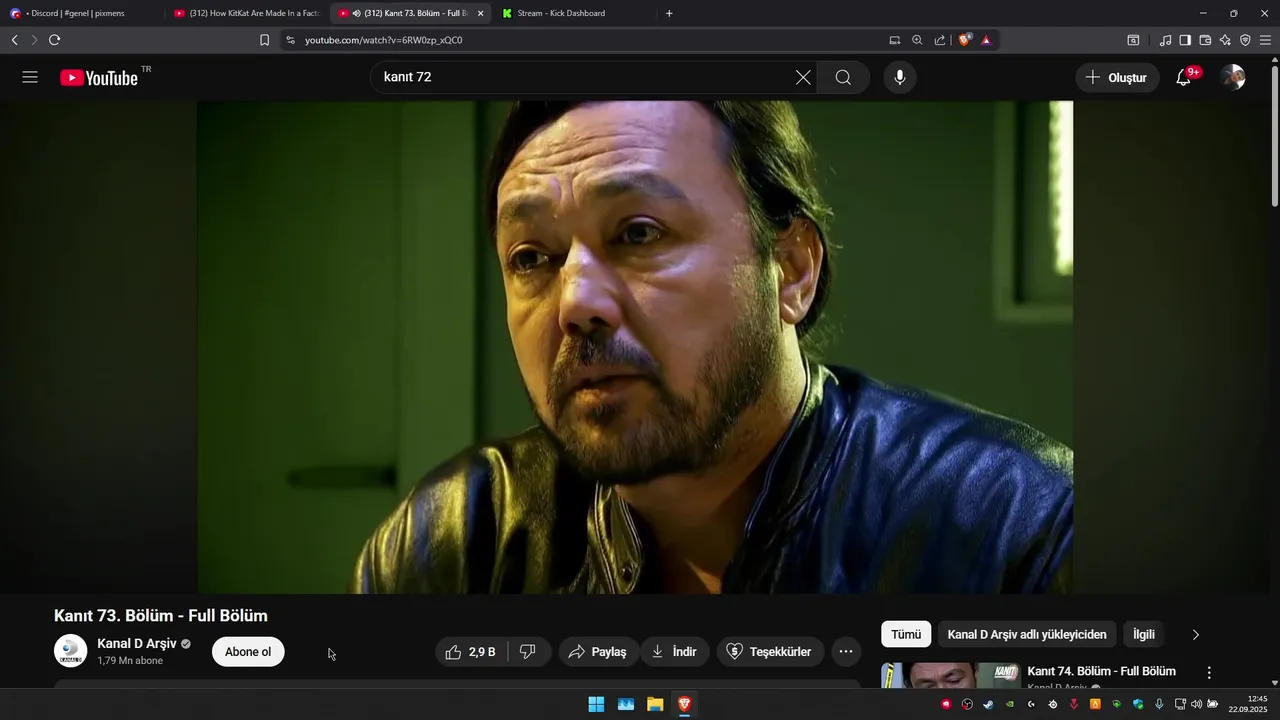The height and width of the screenshot is (720, 1280).
Task: Open the Brave Rewards triangle icon
Action: click(986, 40)
